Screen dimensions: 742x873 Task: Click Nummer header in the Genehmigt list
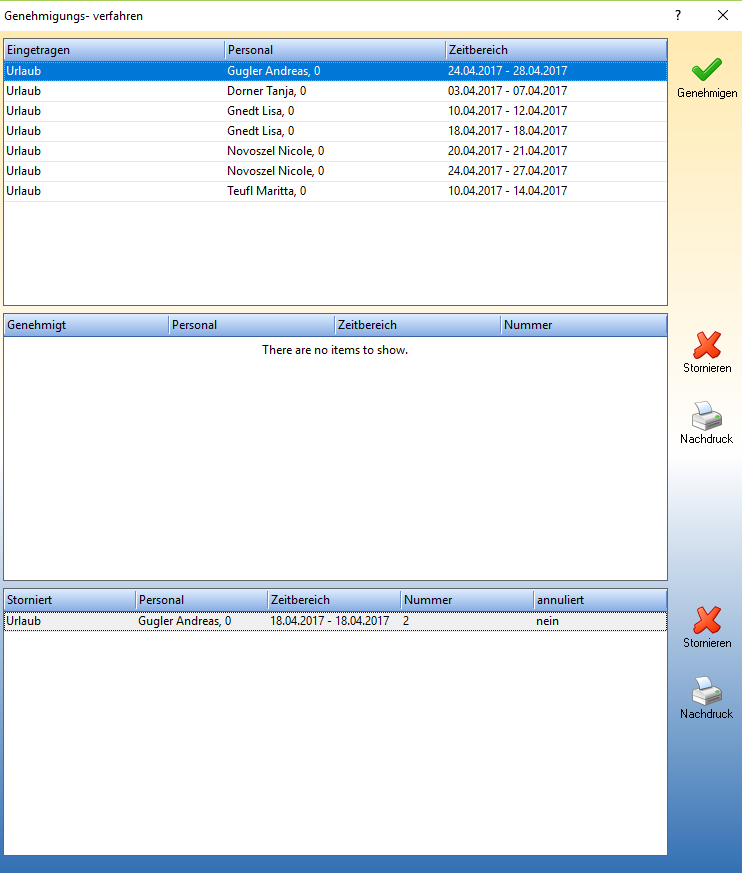tap(583, 325)
